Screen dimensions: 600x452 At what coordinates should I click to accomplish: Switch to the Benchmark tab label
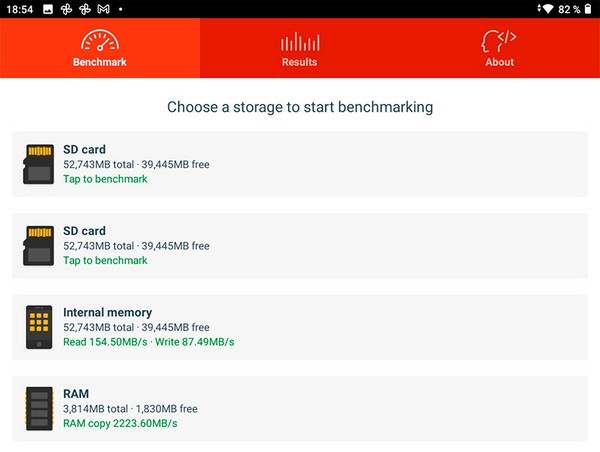click(x=100, y=62)
